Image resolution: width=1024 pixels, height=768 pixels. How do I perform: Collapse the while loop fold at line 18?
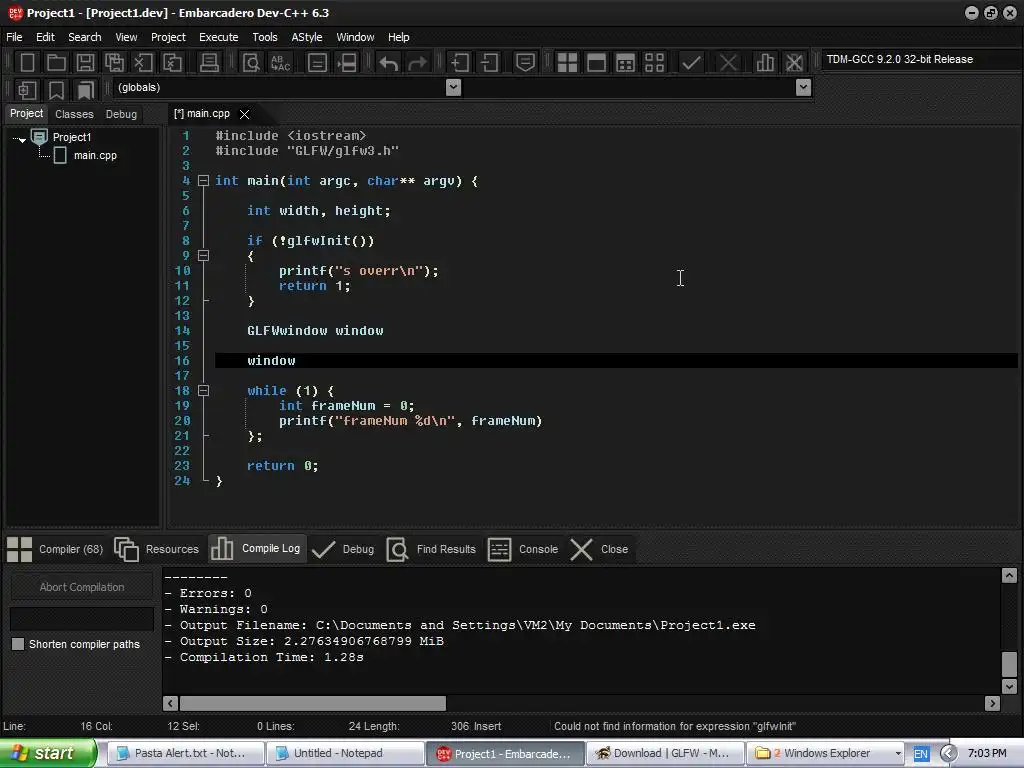pos(203,391)
